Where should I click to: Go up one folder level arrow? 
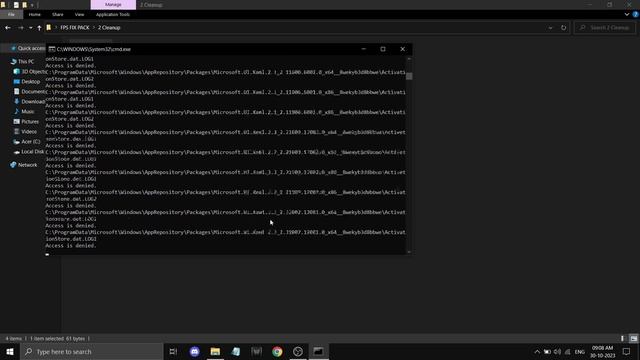(39, 28)
